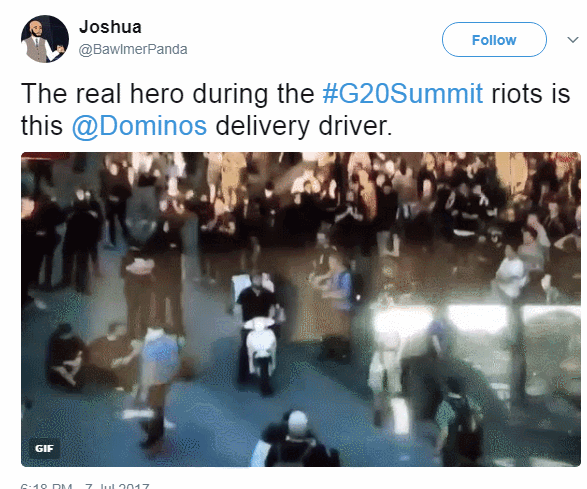Click the person in white shirt in GIF
This screenshot has height=489, width=587.
click(511, 275)
